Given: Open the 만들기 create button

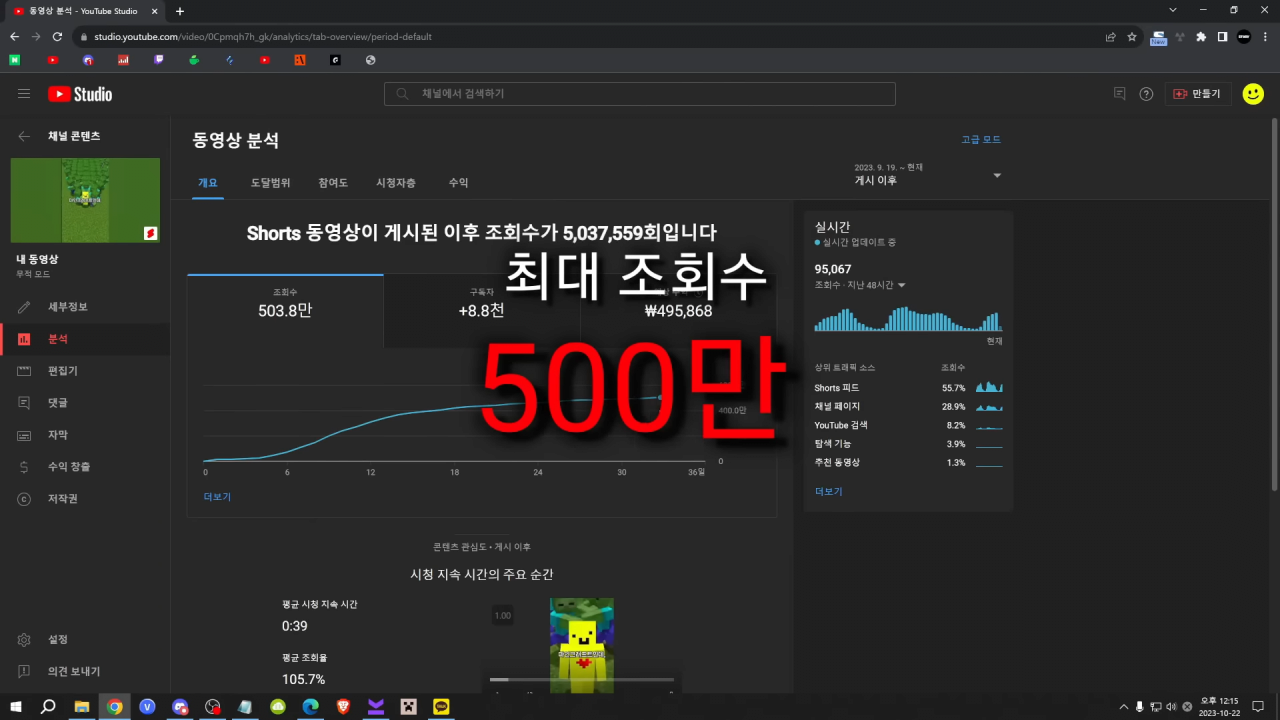Looking at the screenshot, I should [x=1198, y=94].
